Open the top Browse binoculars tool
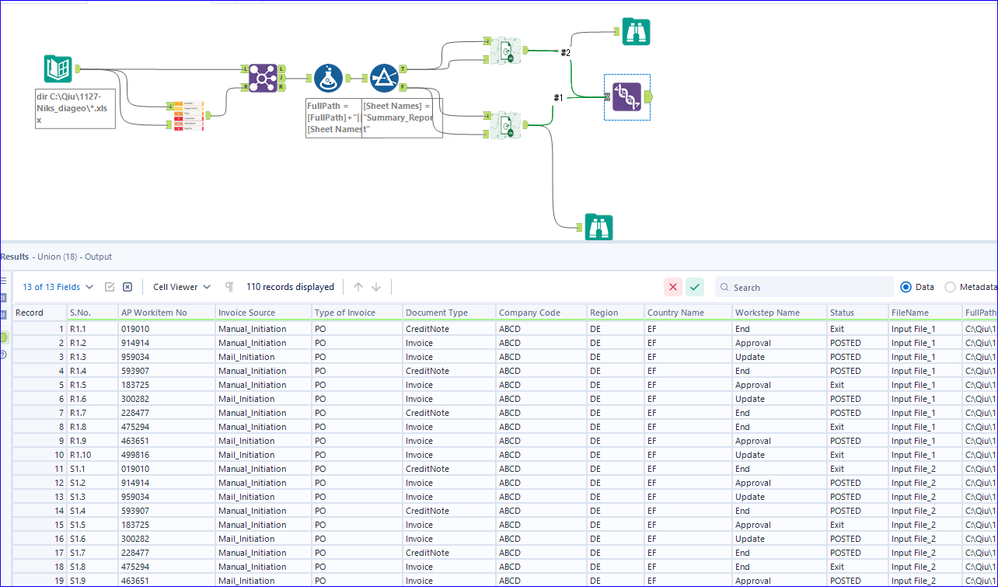Screen dimensions: 998x587 click(x=634, y=32)
